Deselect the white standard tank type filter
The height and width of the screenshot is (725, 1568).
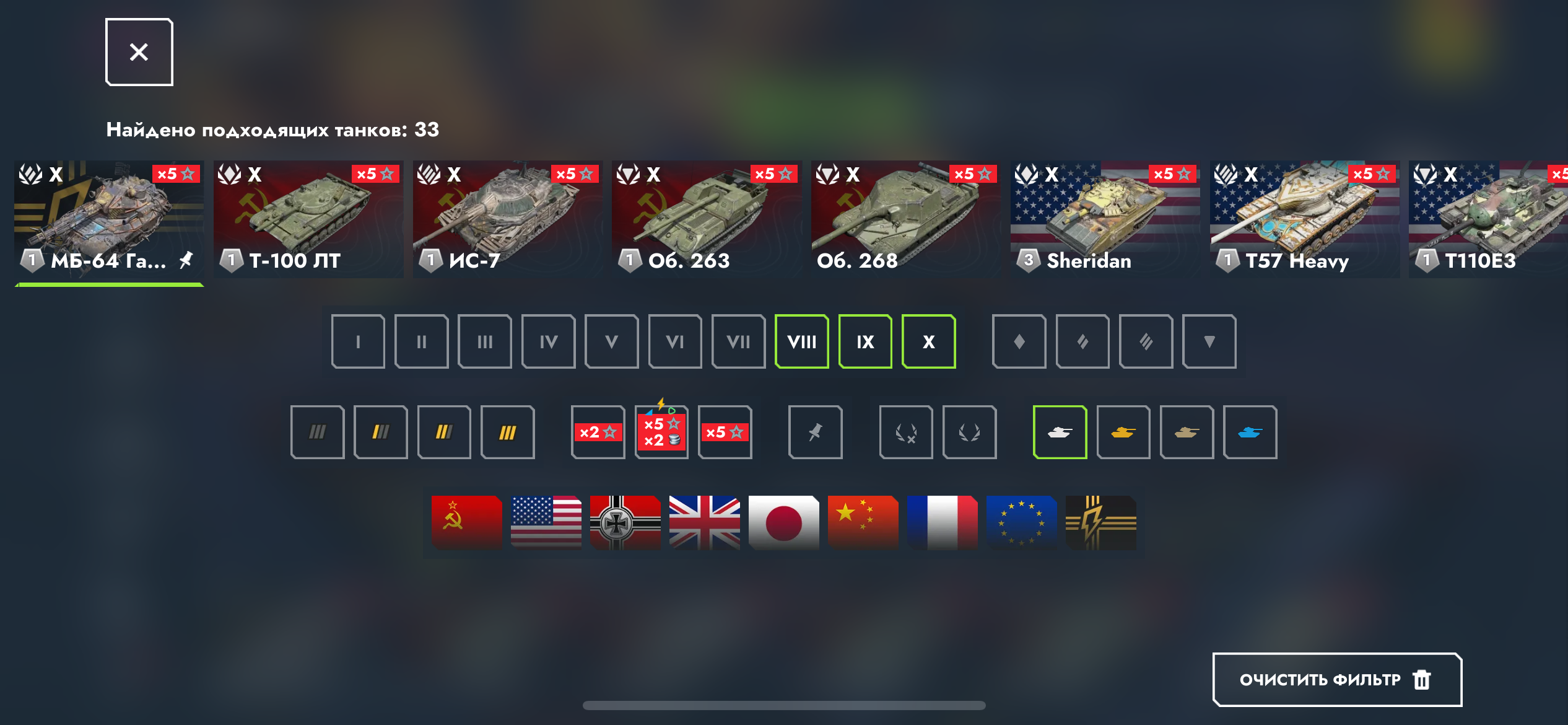(1060, 432)
